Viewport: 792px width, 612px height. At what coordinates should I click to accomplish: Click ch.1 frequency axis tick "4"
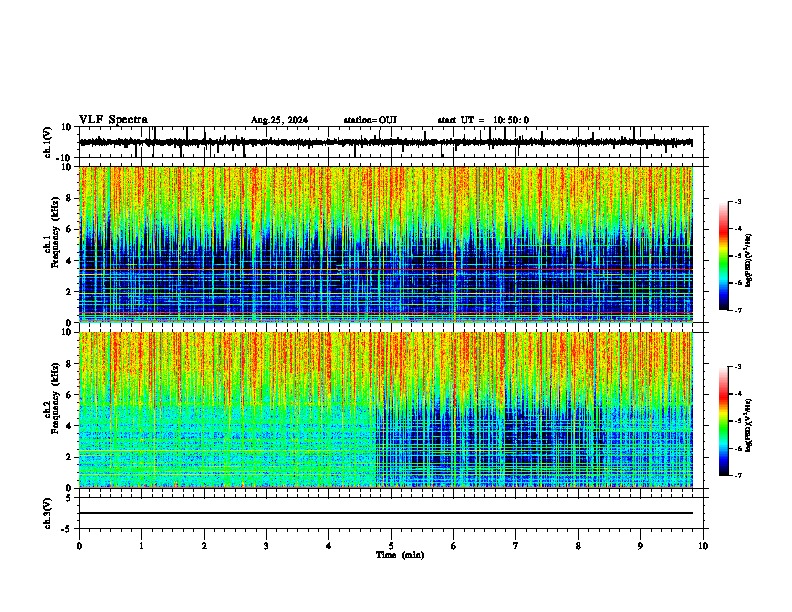pyautogui.click(x=70, y=260)
